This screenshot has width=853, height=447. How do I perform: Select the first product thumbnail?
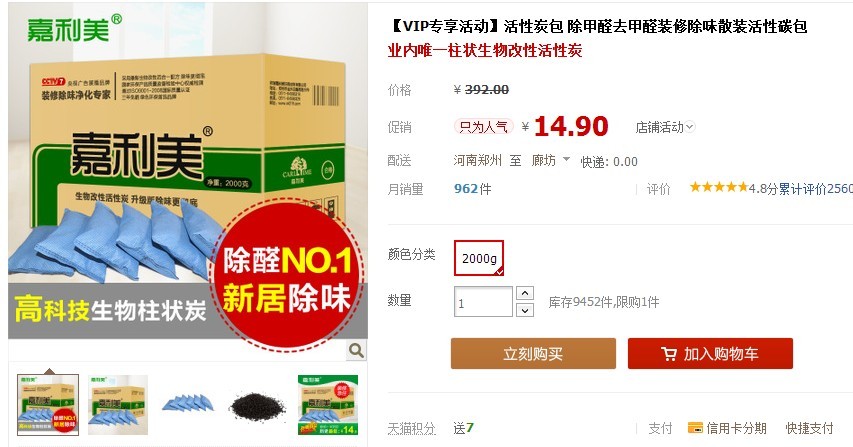coord(48,405)
